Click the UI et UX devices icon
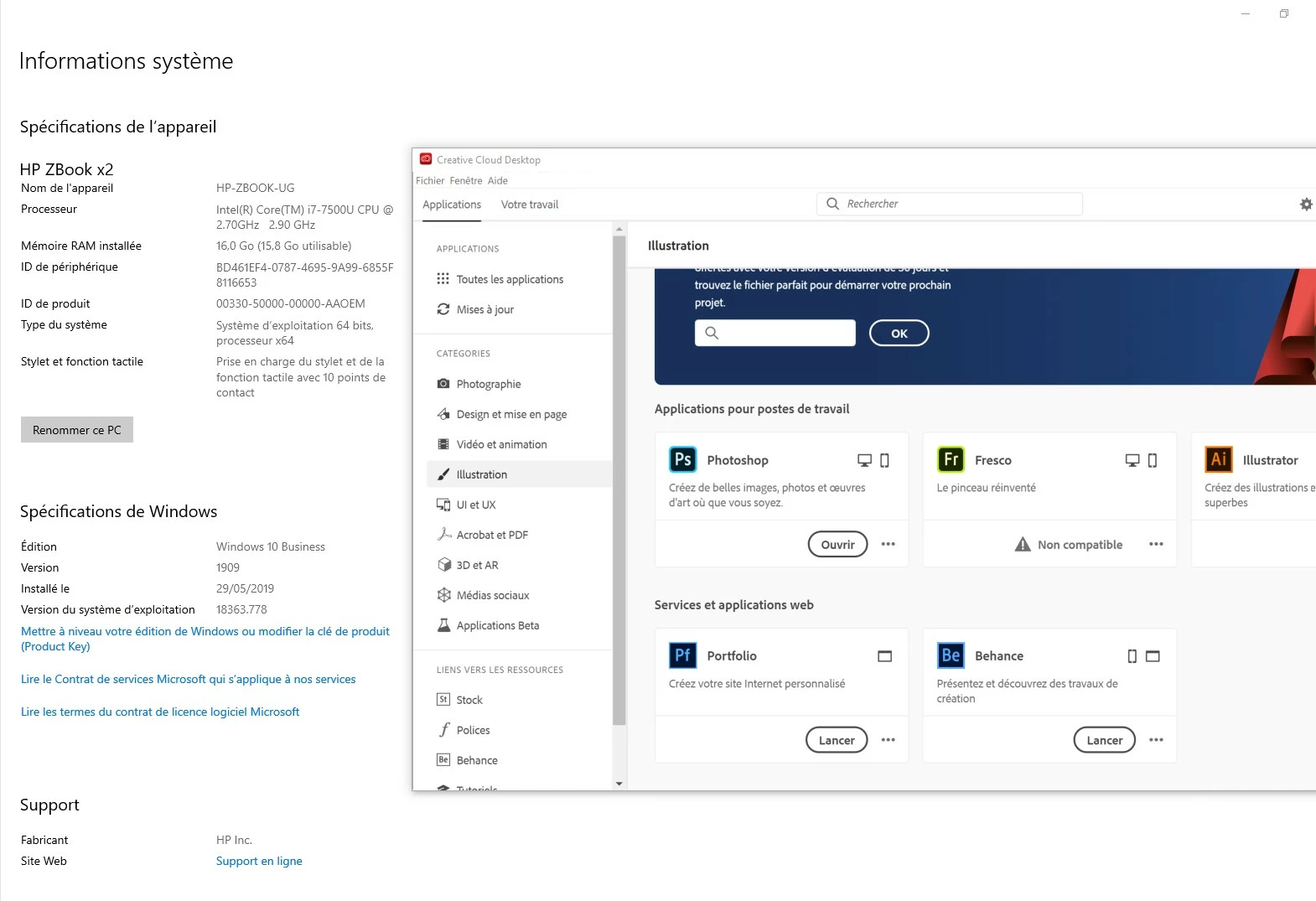The width and height of the screenshot is (1316, 901). [443, 505]
